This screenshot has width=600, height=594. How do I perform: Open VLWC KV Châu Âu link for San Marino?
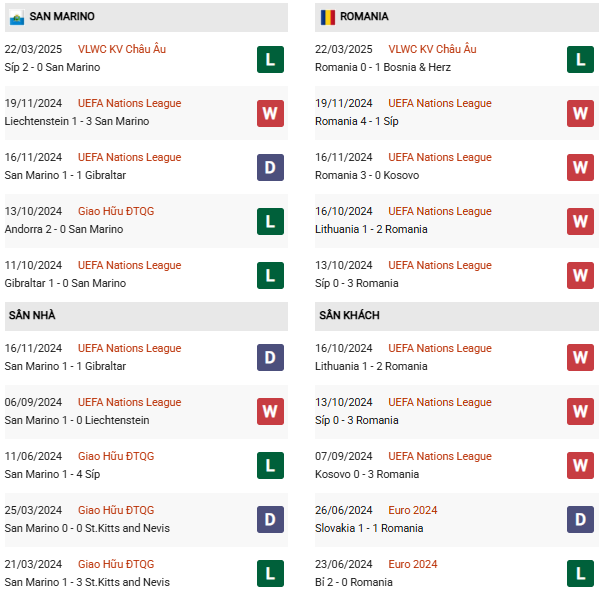pos(122,49)
